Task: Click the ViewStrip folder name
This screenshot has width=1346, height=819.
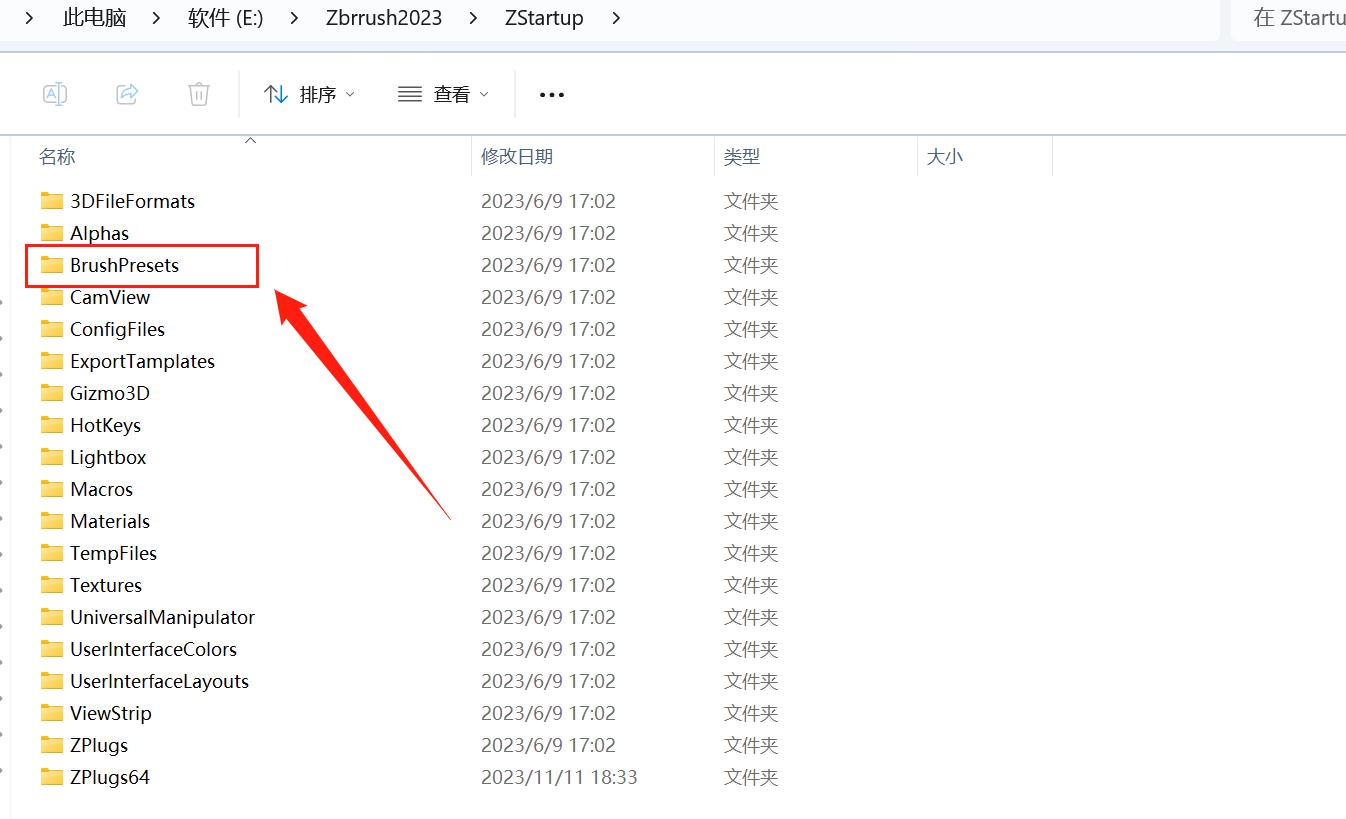Action: tap(111, 713)
